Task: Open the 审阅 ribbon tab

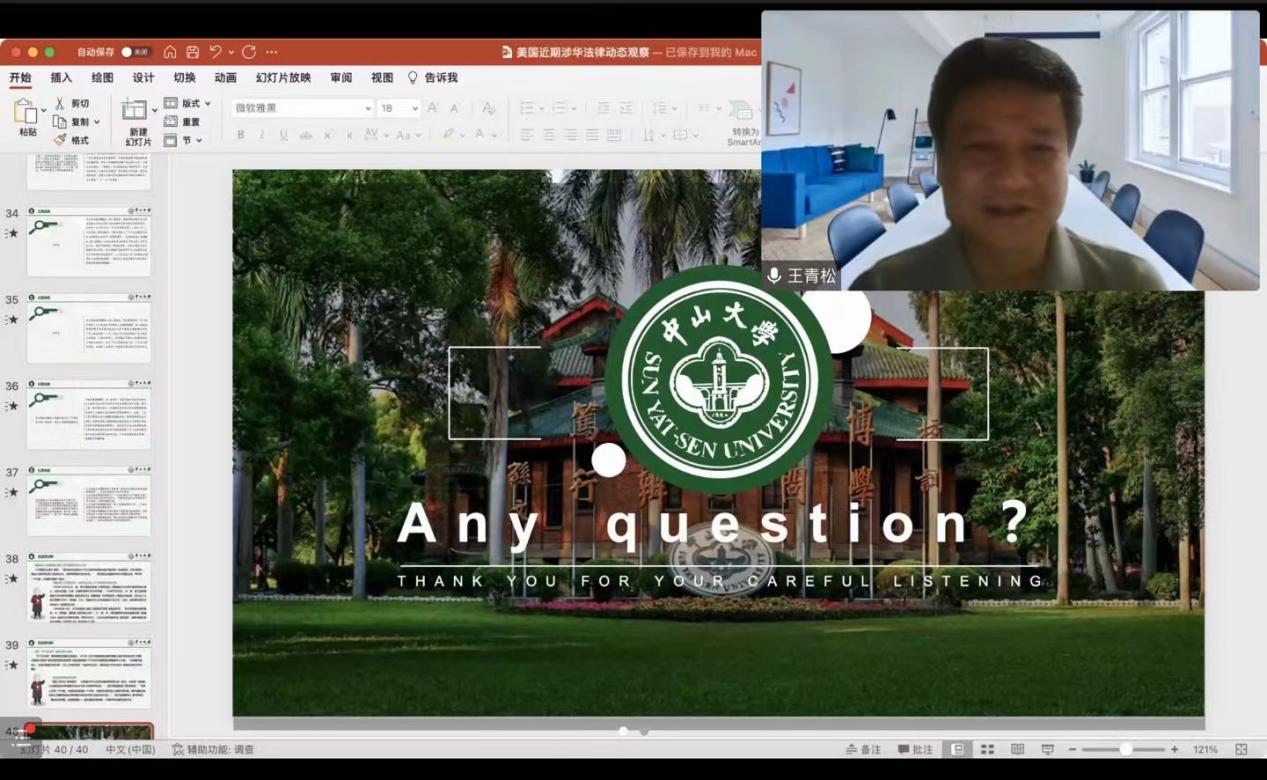Action: click(341, 77)
